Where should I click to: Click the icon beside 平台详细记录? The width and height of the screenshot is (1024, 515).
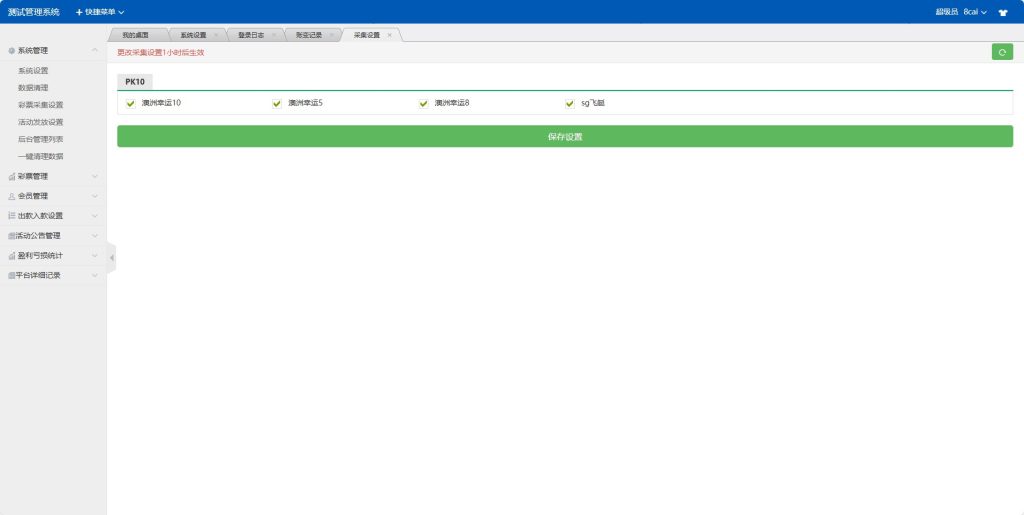[x=11, y=275]
